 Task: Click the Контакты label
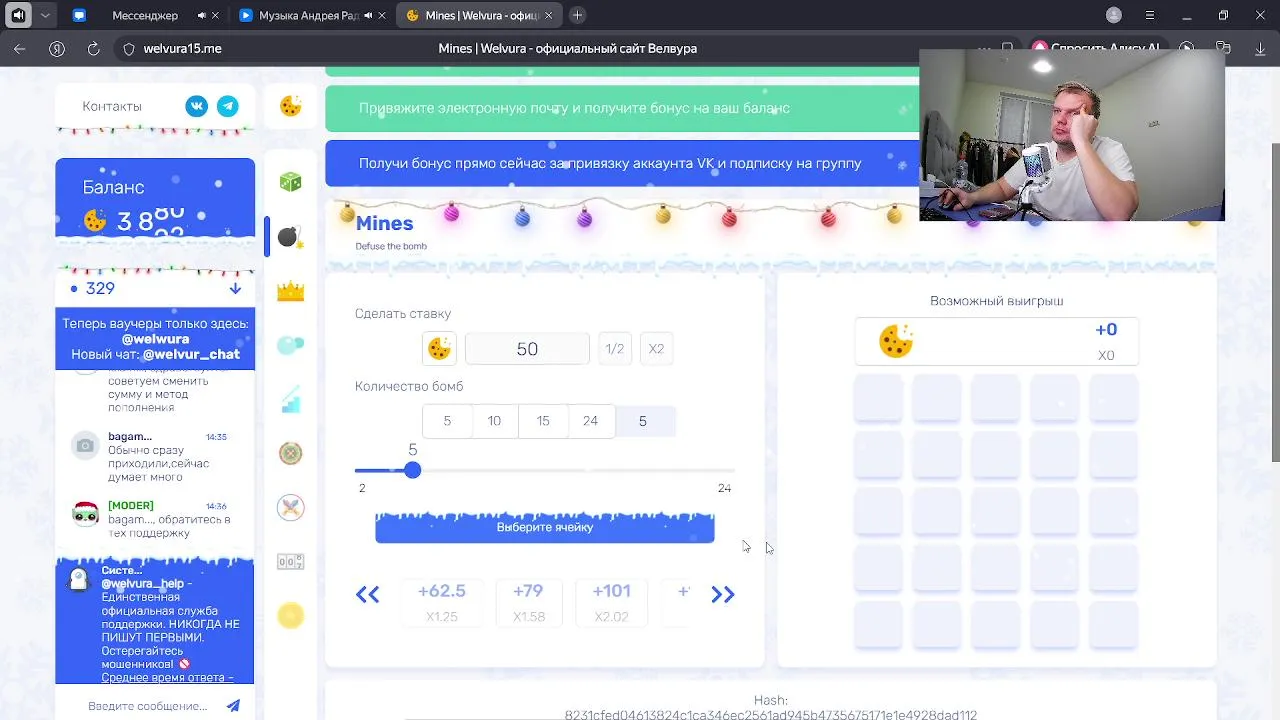click(x=112, y=106)
